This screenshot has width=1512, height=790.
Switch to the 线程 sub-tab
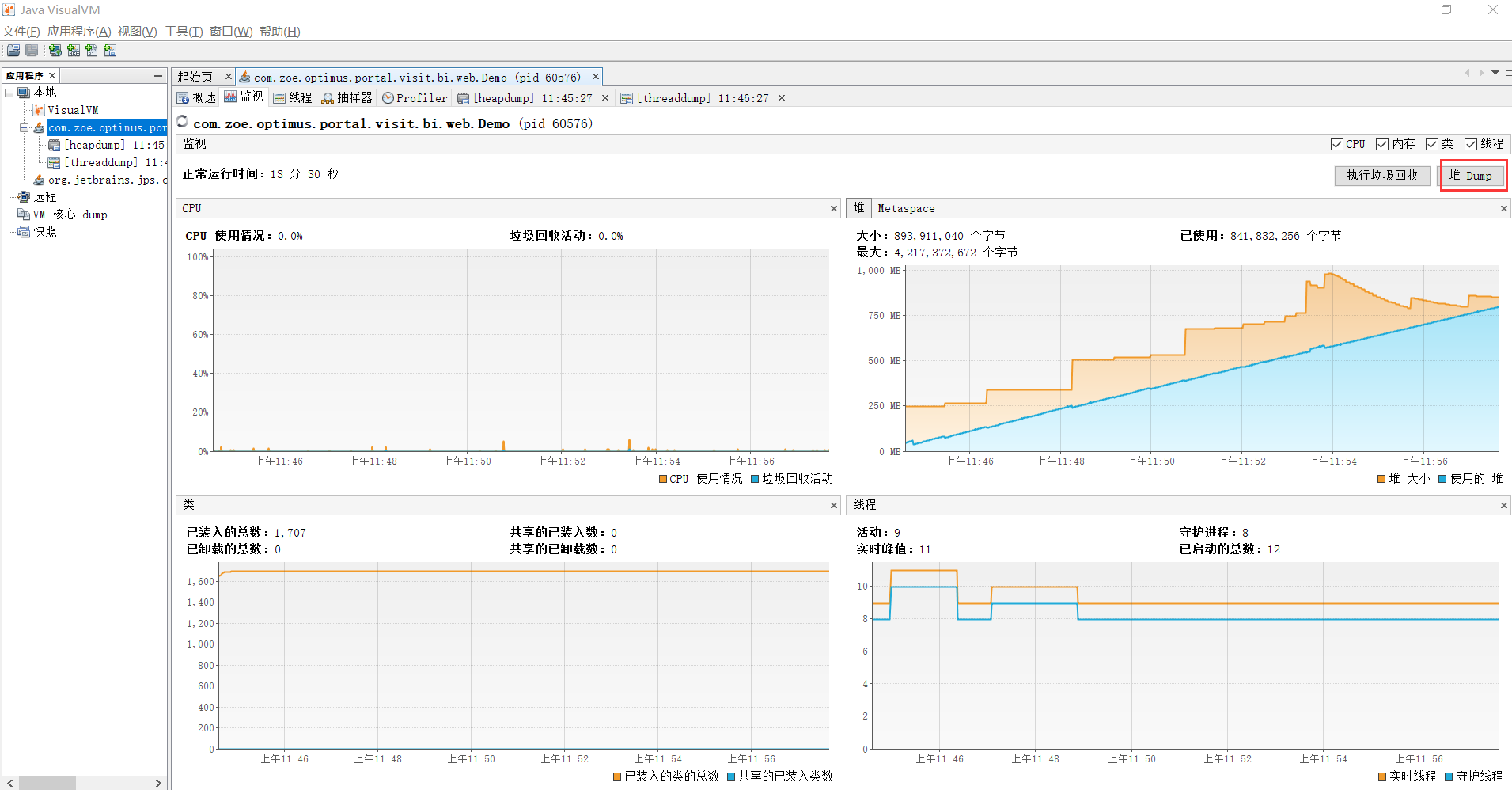point(293,98)
